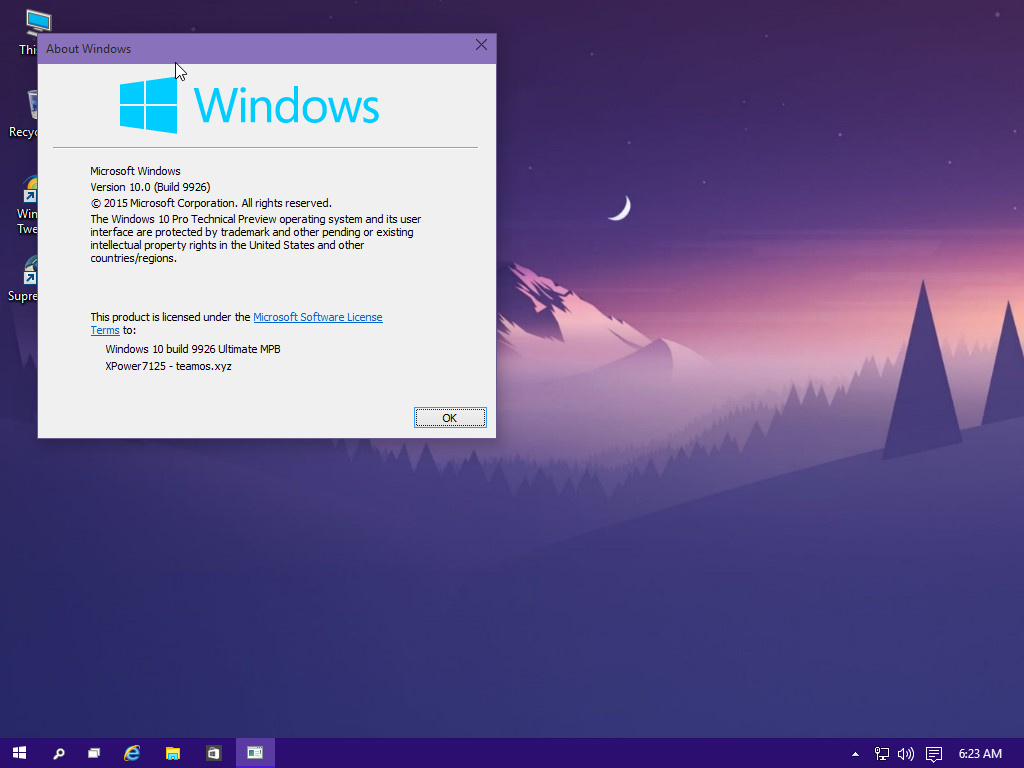
Task: Open the notifications Action Center icon
Action: click(934, 754)
